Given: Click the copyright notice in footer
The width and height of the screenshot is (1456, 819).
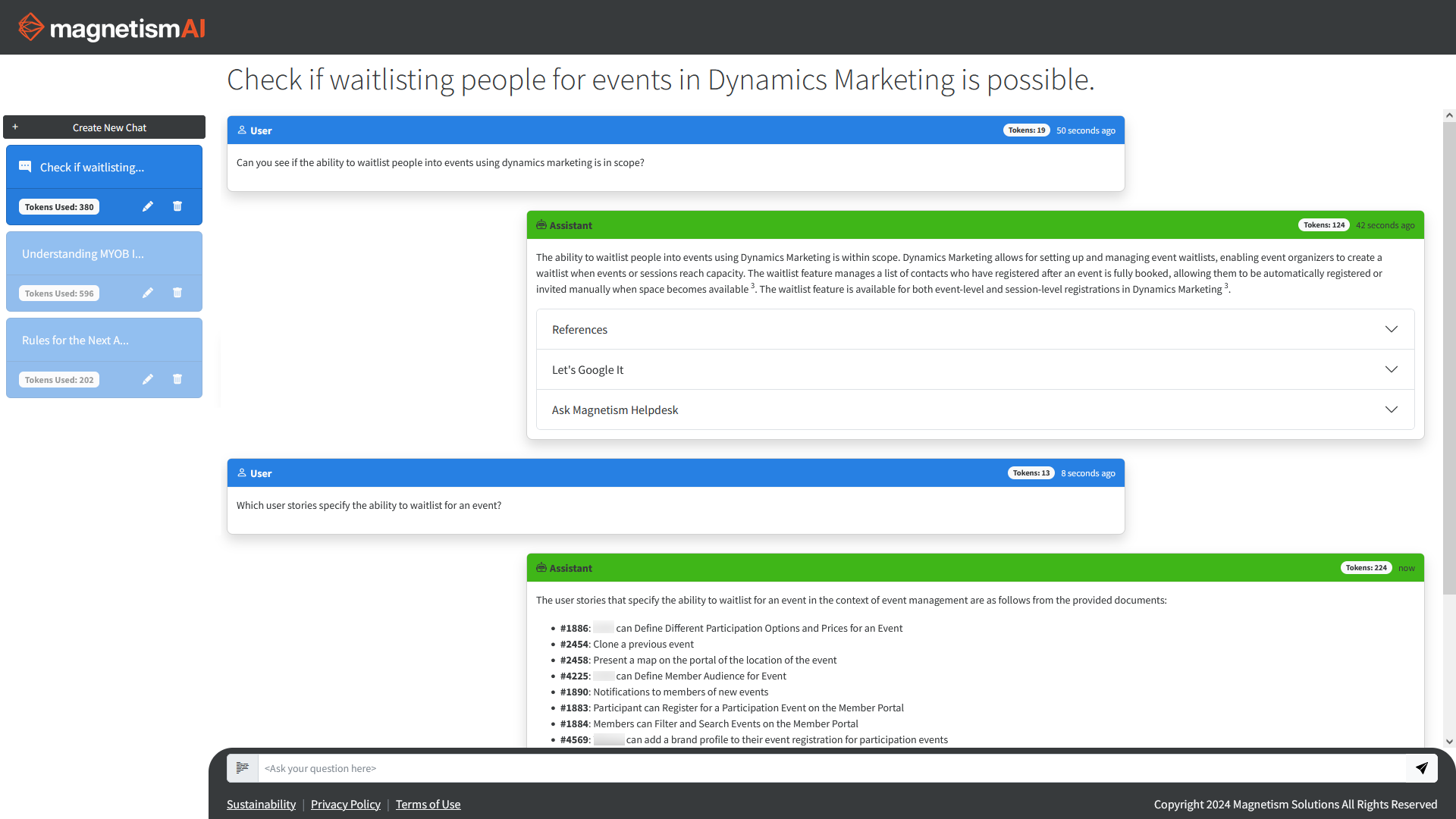Looking at the screenshot, I should [1295, 804].
